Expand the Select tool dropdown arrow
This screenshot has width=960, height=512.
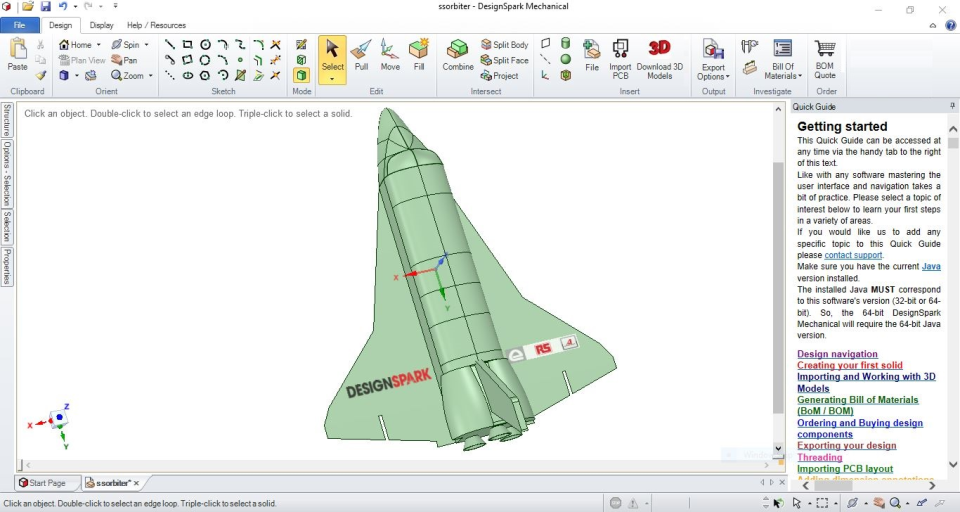pyautogui.click(x=332, y=79)
